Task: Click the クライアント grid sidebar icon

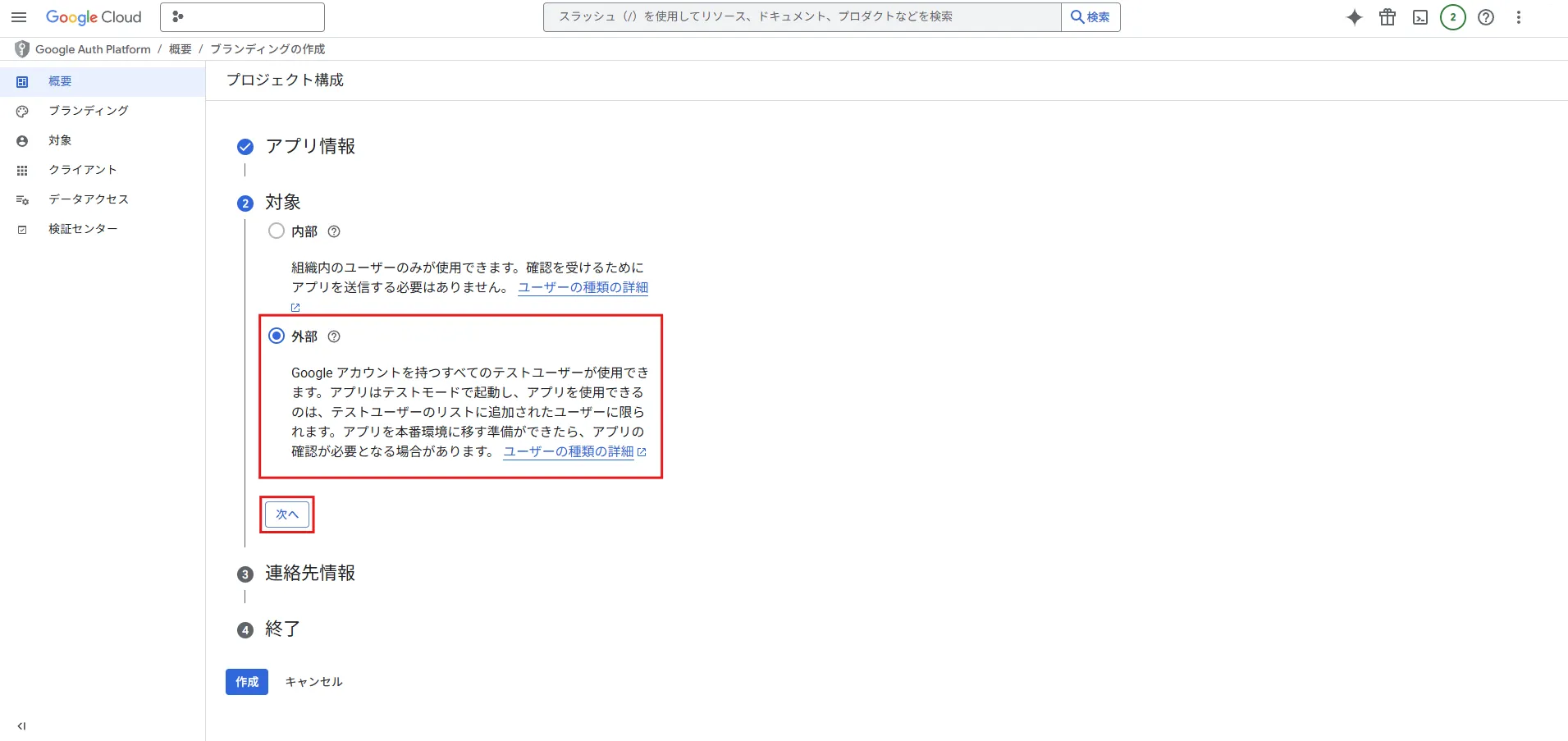Action: (x=22, y=171)
